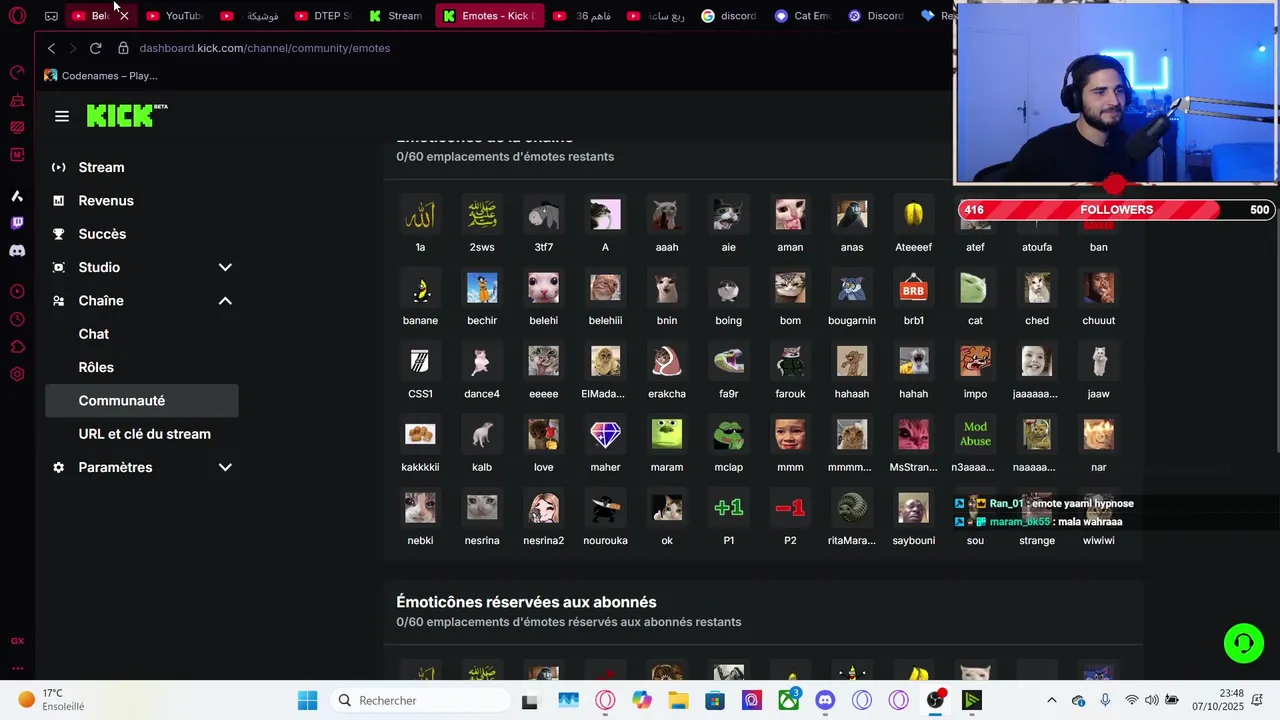This screenshot has height=720, width=1280.
Task: Select the 'impo' tiger emote
Action: [975, 361]
